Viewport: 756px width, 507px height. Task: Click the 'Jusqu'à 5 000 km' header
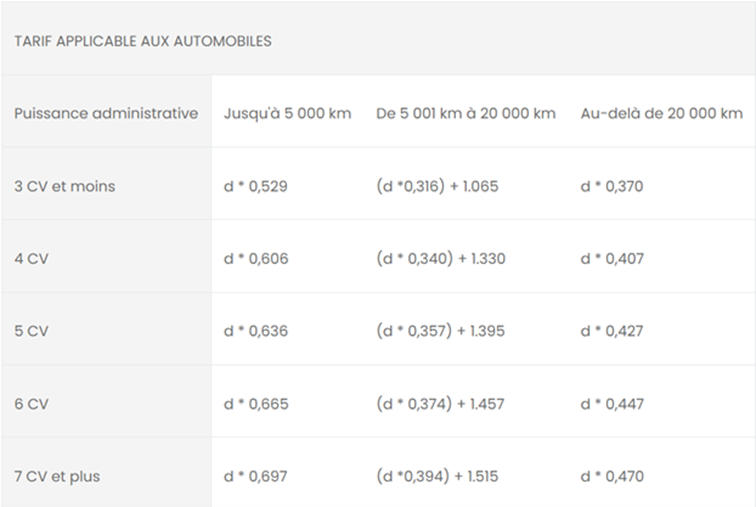287,114
